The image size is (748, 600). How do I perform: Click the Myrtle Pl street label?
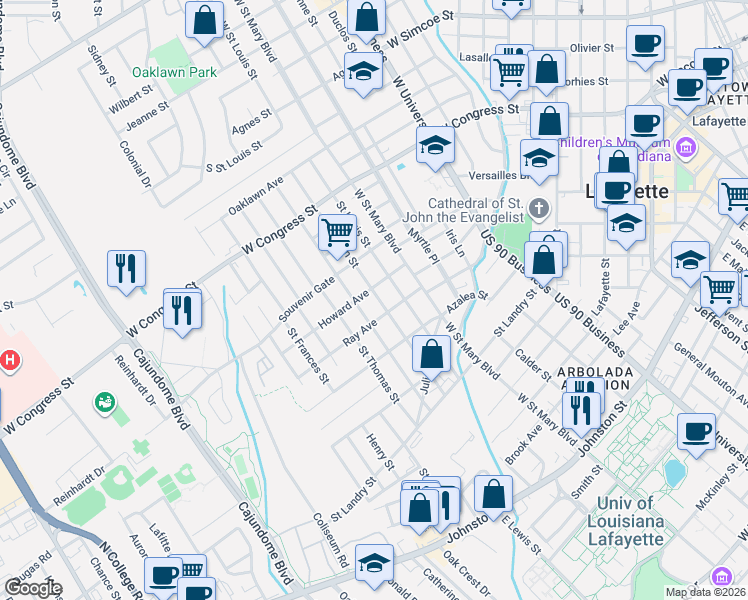(423, 246)
